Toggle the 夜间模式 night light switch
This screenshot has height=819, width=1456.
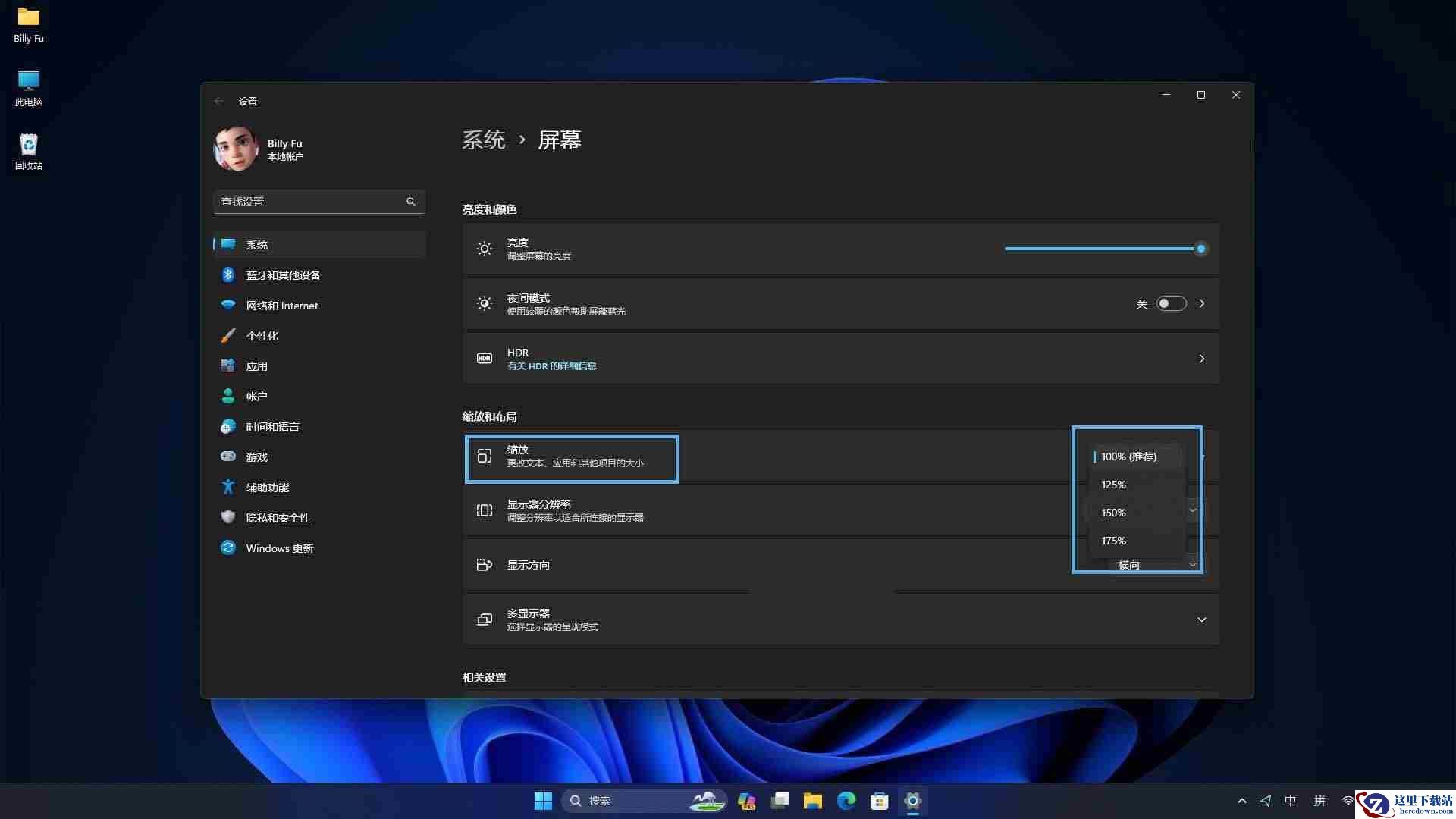pos(1171,303)
